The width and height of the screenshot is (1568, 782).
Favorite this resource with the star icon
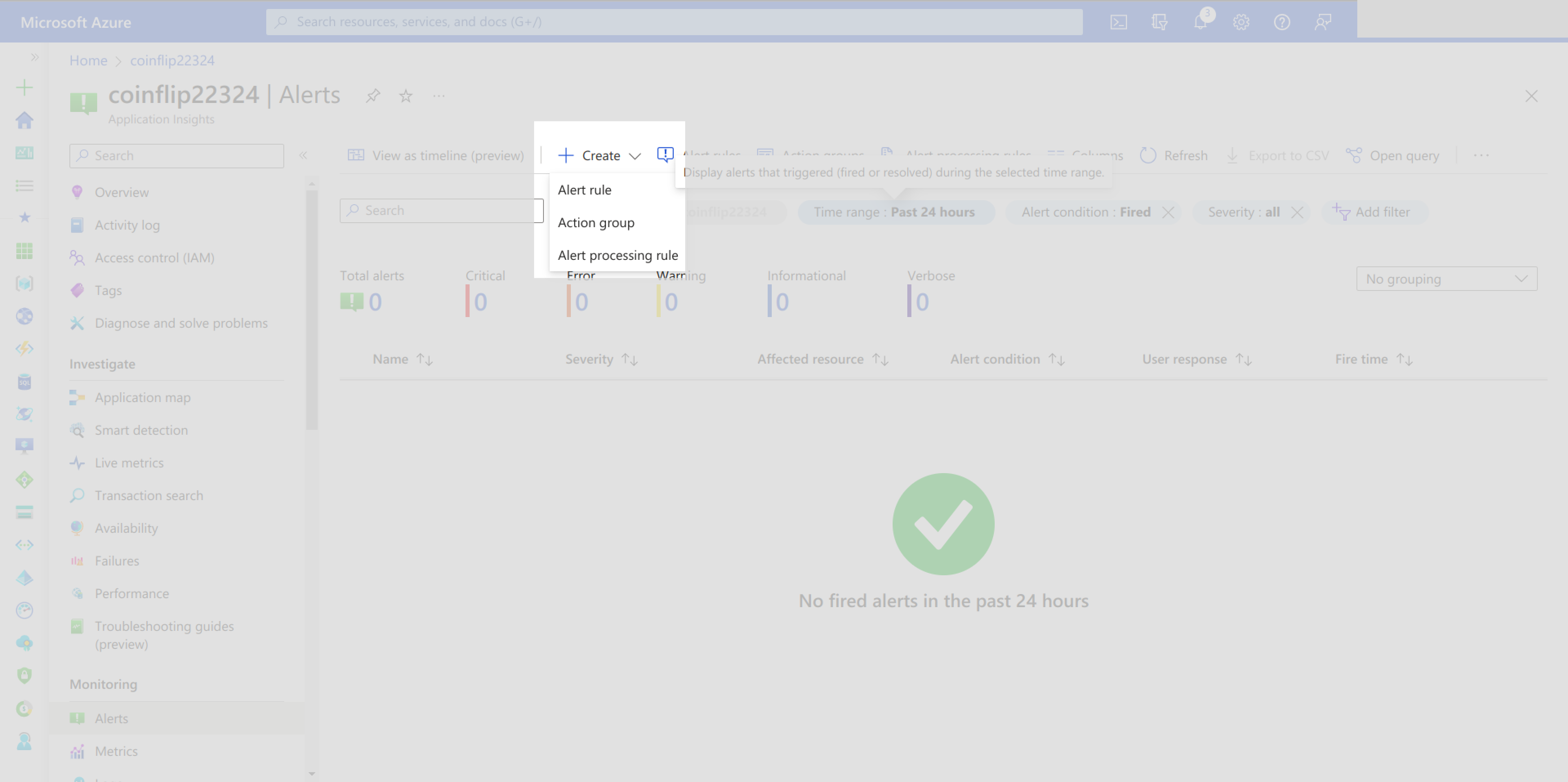pos(405,96)
